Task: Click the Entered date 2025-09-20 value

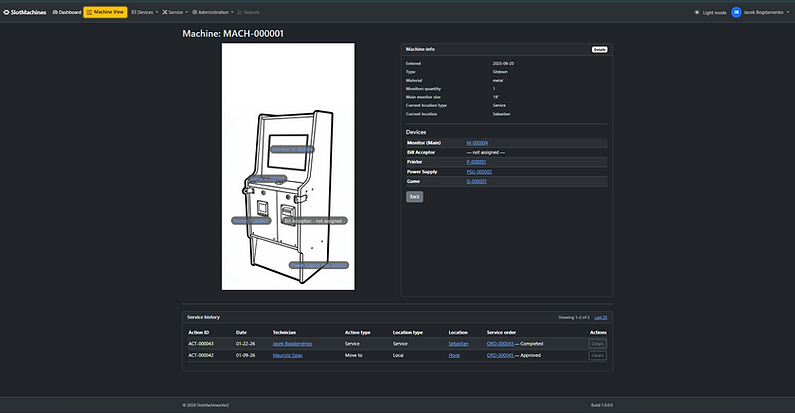Action: click(503, 63)
